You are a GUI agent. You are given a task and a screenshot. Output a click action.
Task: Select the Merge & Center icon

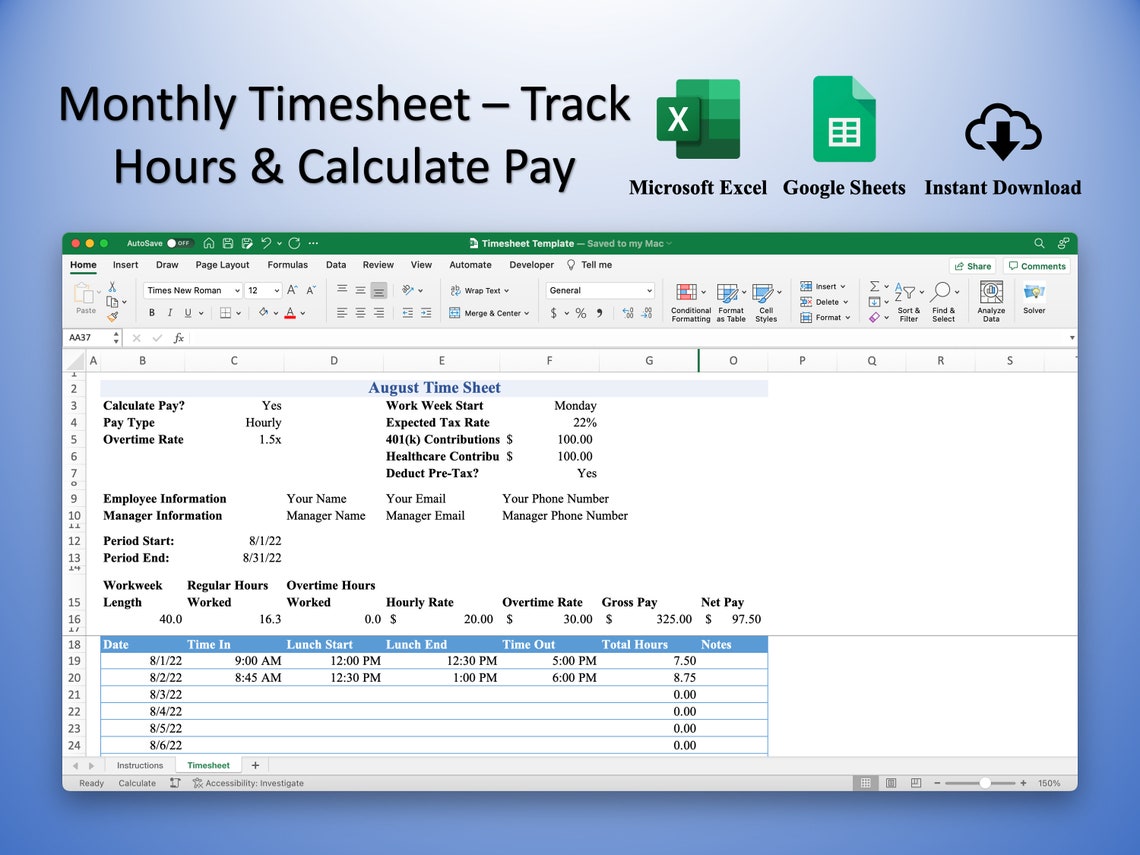(x=453, y=313)
